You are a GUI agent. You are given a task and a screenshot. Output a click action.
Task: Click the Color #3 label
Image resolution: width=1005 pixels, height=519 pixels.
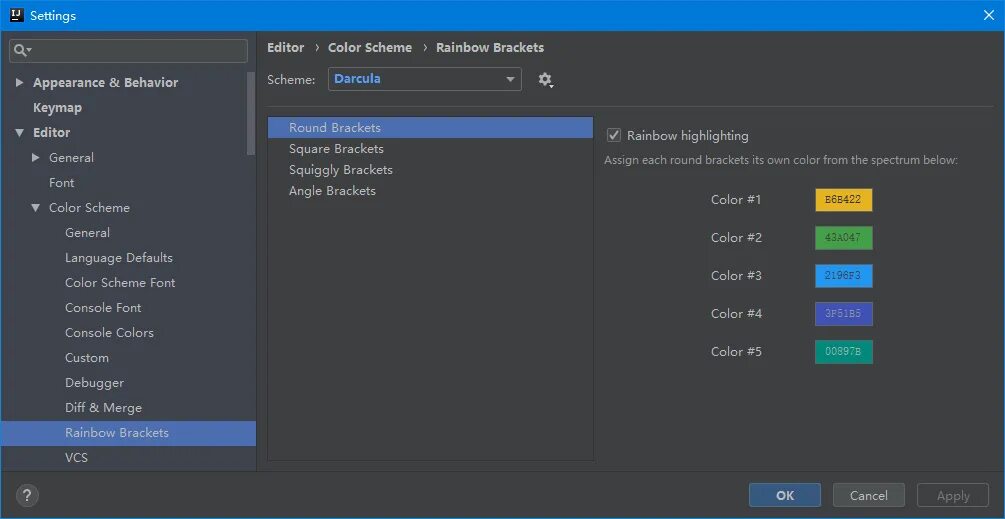click(x=736, y=276)
